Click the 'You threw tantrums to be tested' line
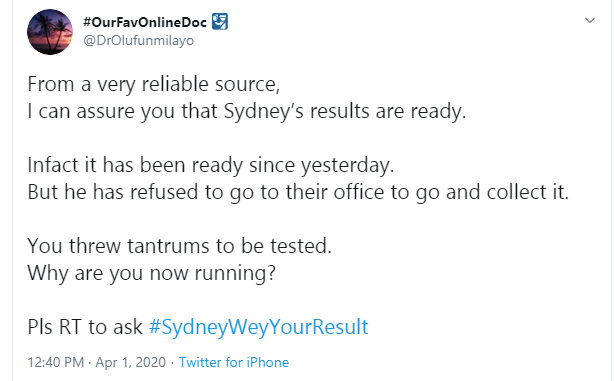This screenshot has height=381, width=614. 180,246
